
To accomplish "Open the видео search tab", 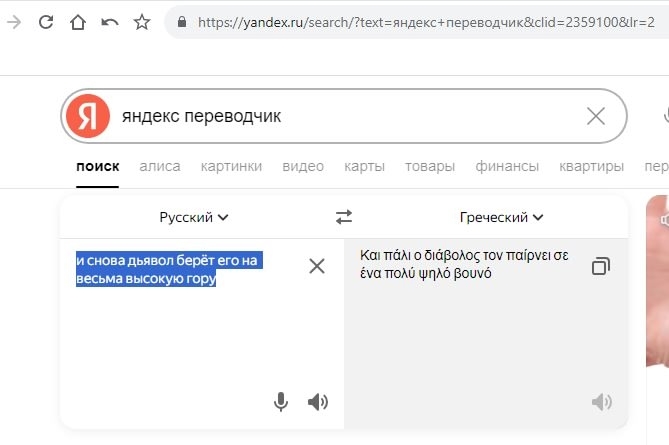I will [x=303, y=166].
